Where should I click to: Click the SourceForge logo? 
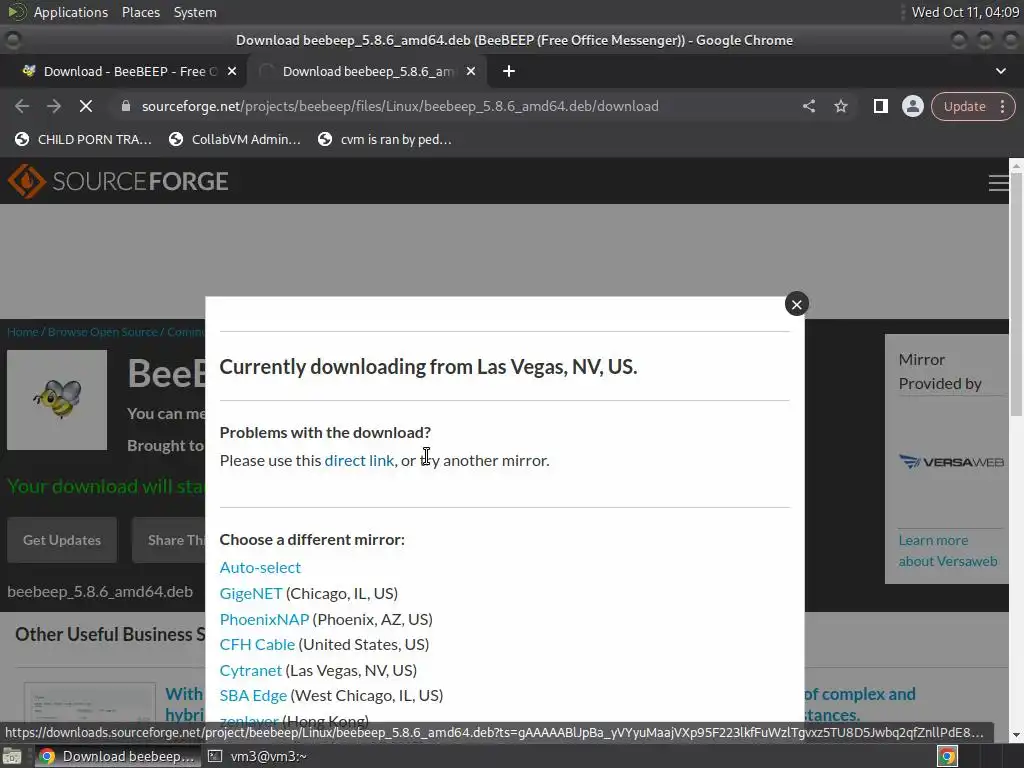pos(118,181)
